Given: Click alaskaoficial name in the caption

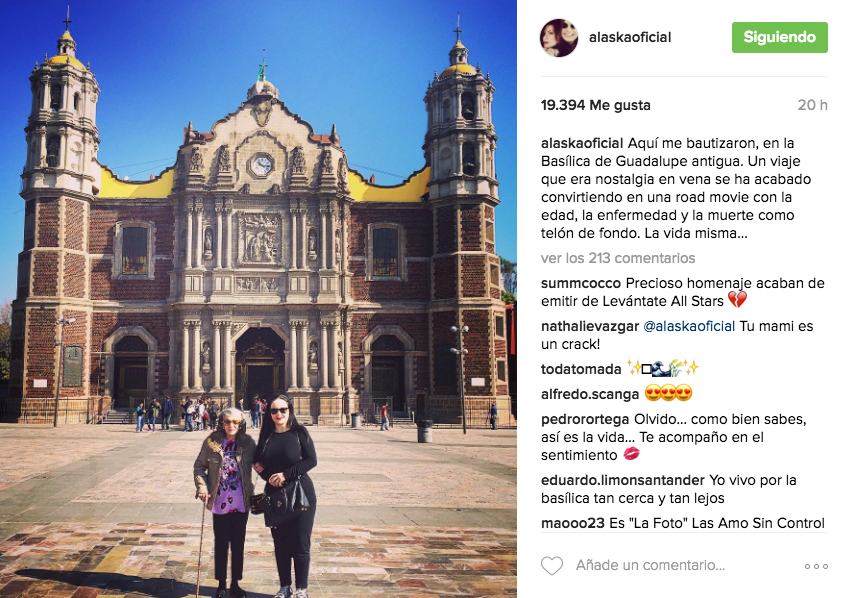Looking at the screenshot, I should click(582, 143).
